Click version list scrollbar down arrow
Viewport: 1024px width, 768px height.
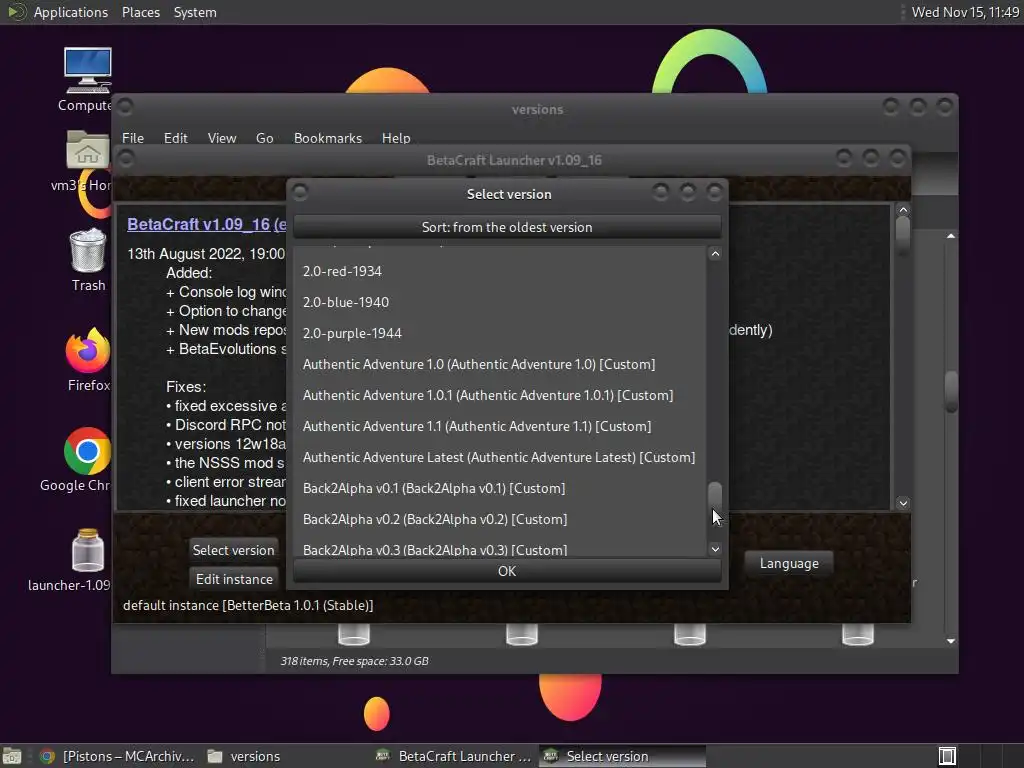715,549
